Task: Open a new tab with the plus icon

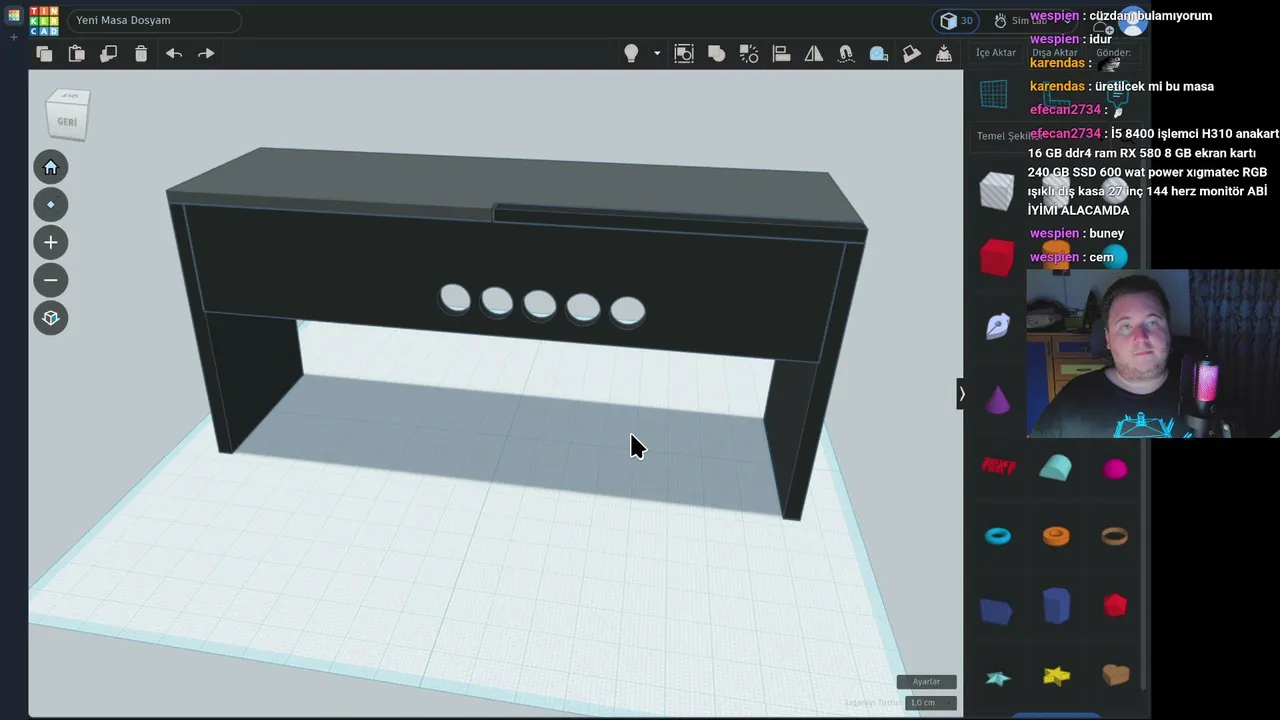Action: click(14, 38)
